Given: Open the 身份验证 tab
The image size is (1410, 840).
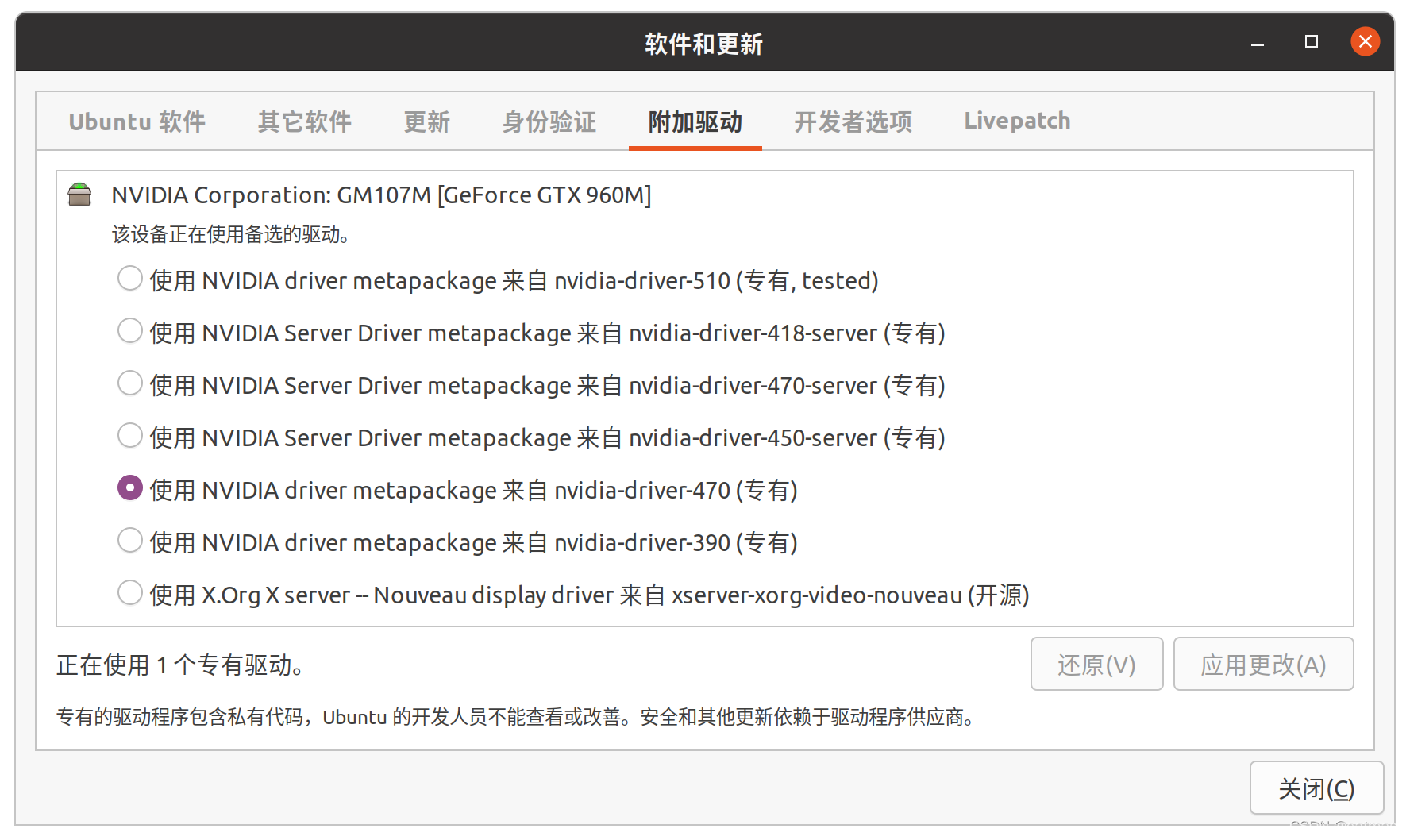Looking at the screenshot, I should click(x=549, y=121).
